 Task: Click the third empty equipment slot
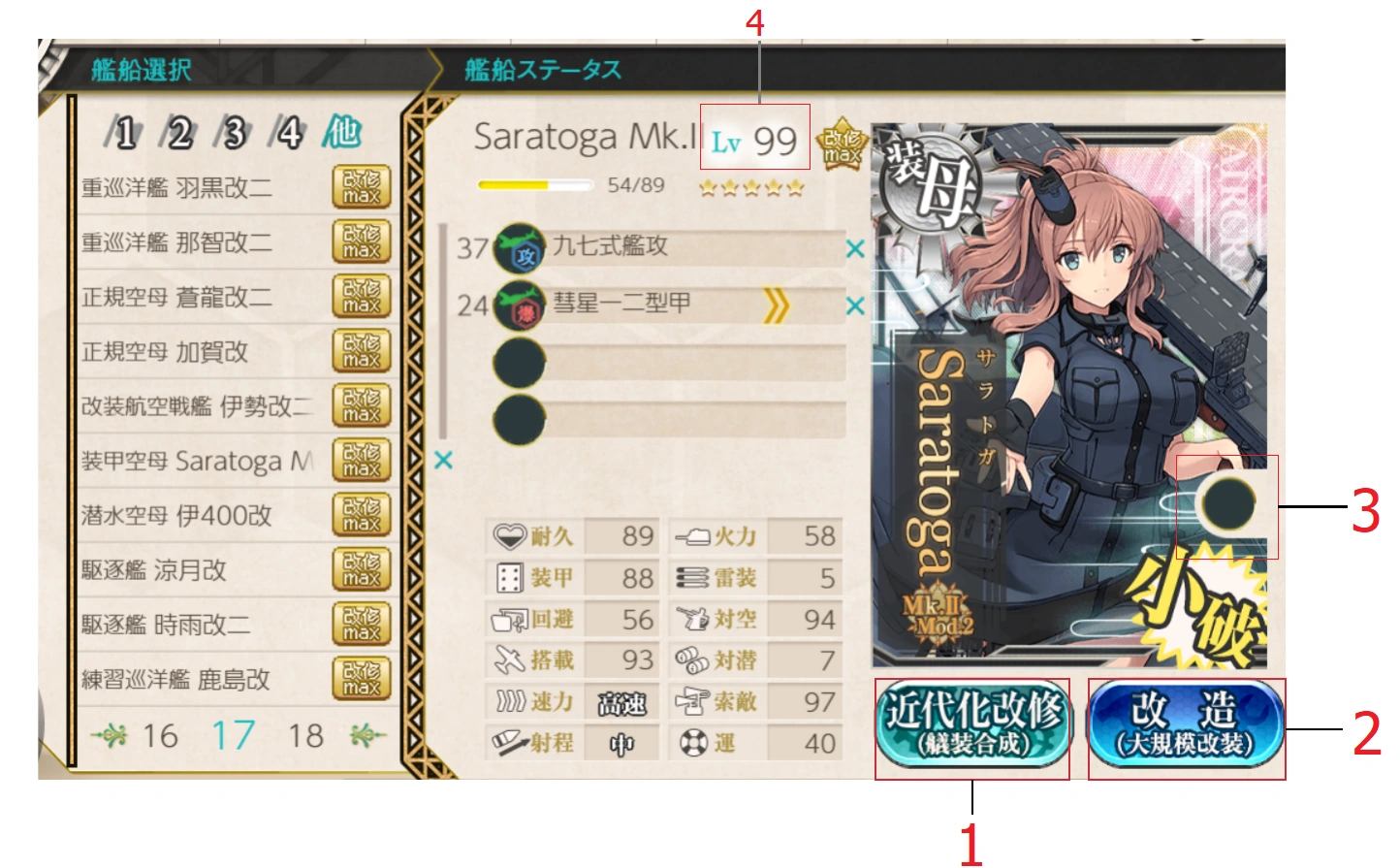pos(669,364)
